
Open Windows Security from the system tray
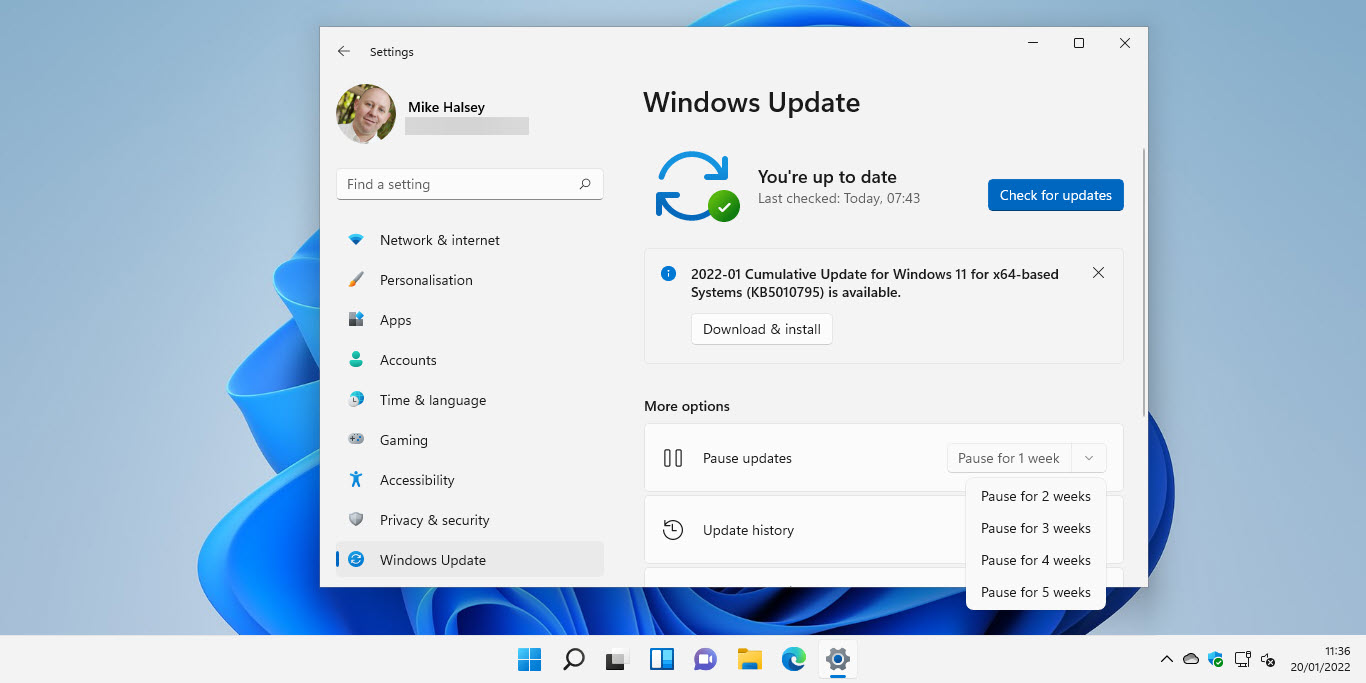point(1215,660)
